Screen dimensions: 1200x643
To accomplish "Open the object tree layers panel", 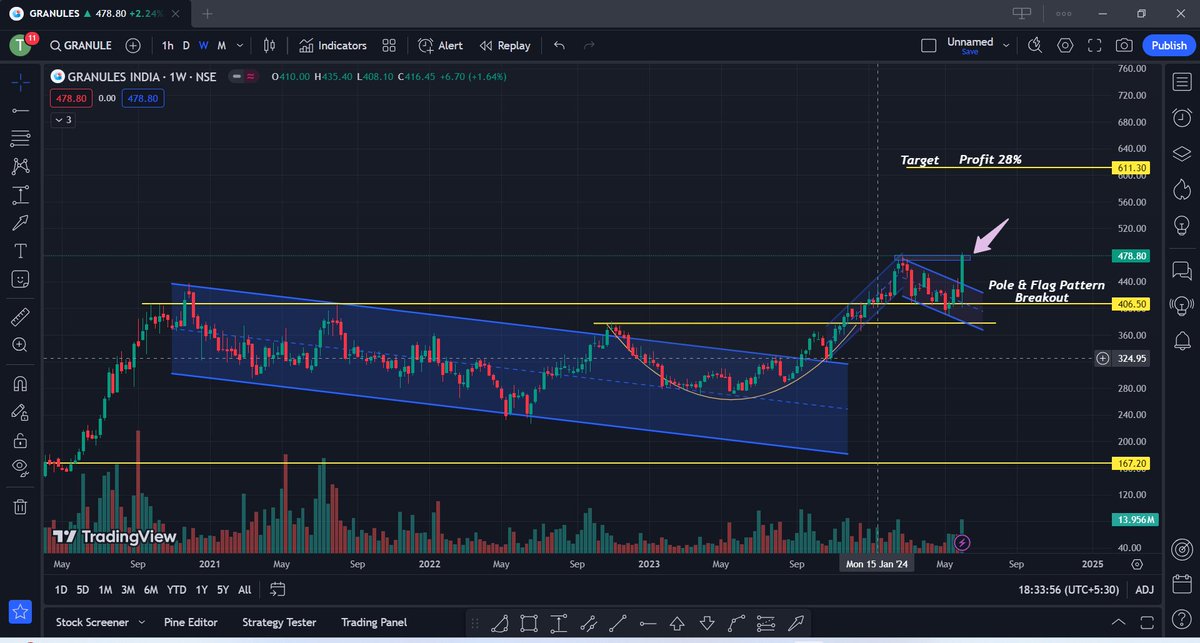I will [x=1182, y=153].
